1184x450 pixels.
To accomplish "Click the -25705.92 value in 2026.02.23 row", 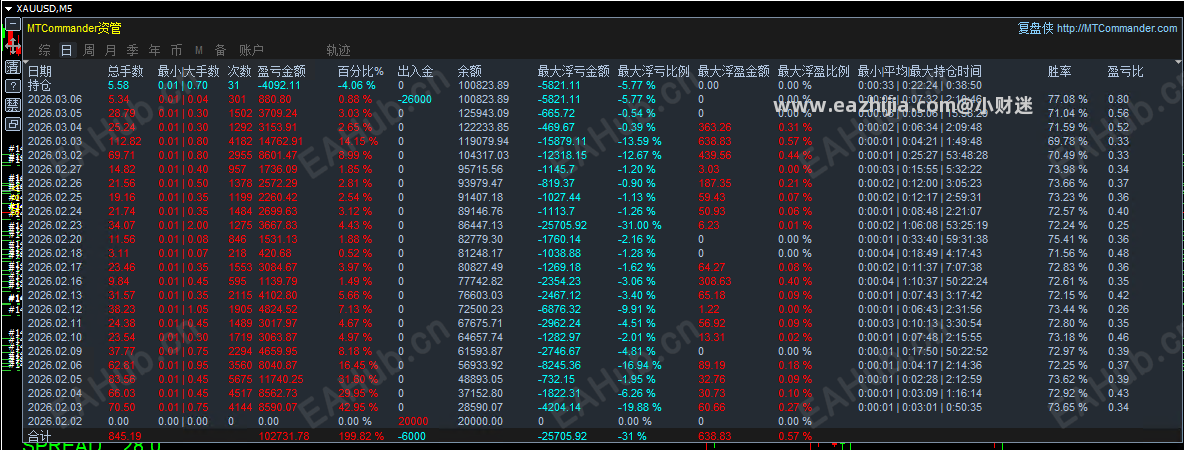I will (x=563, y=225).
